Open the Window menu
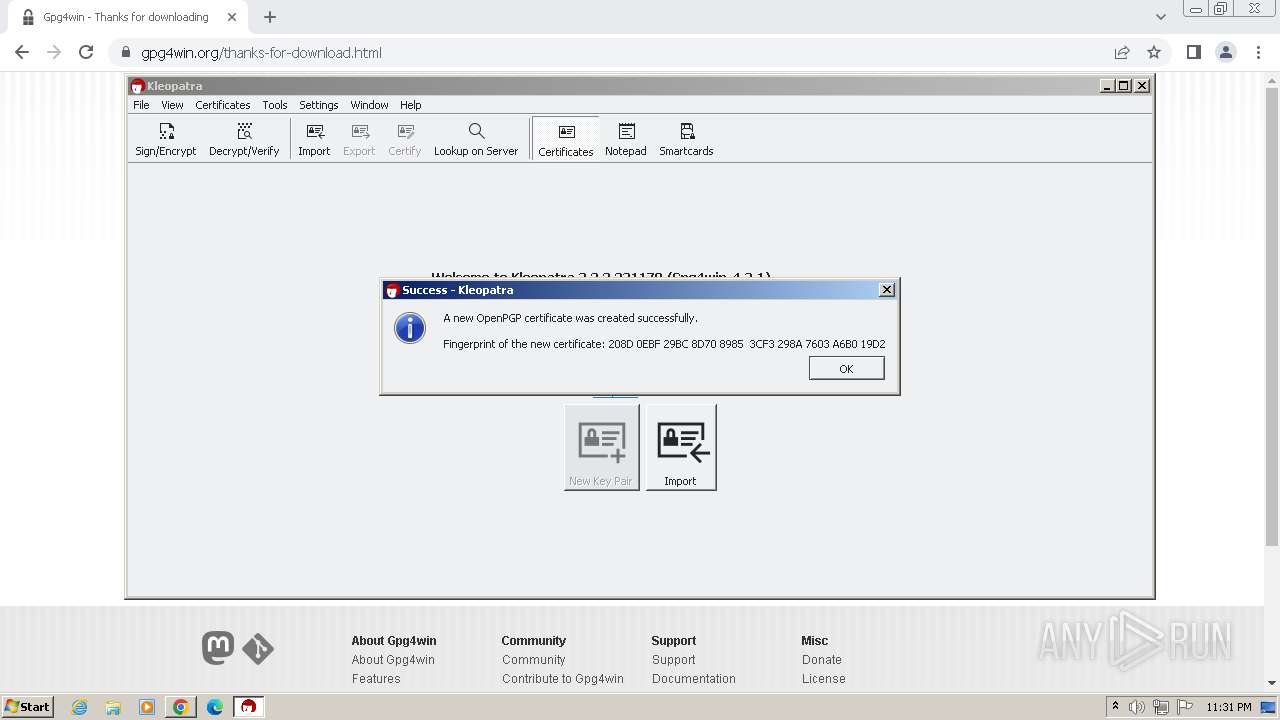This screenshot has width=1280, height=720. coord(369,105)
